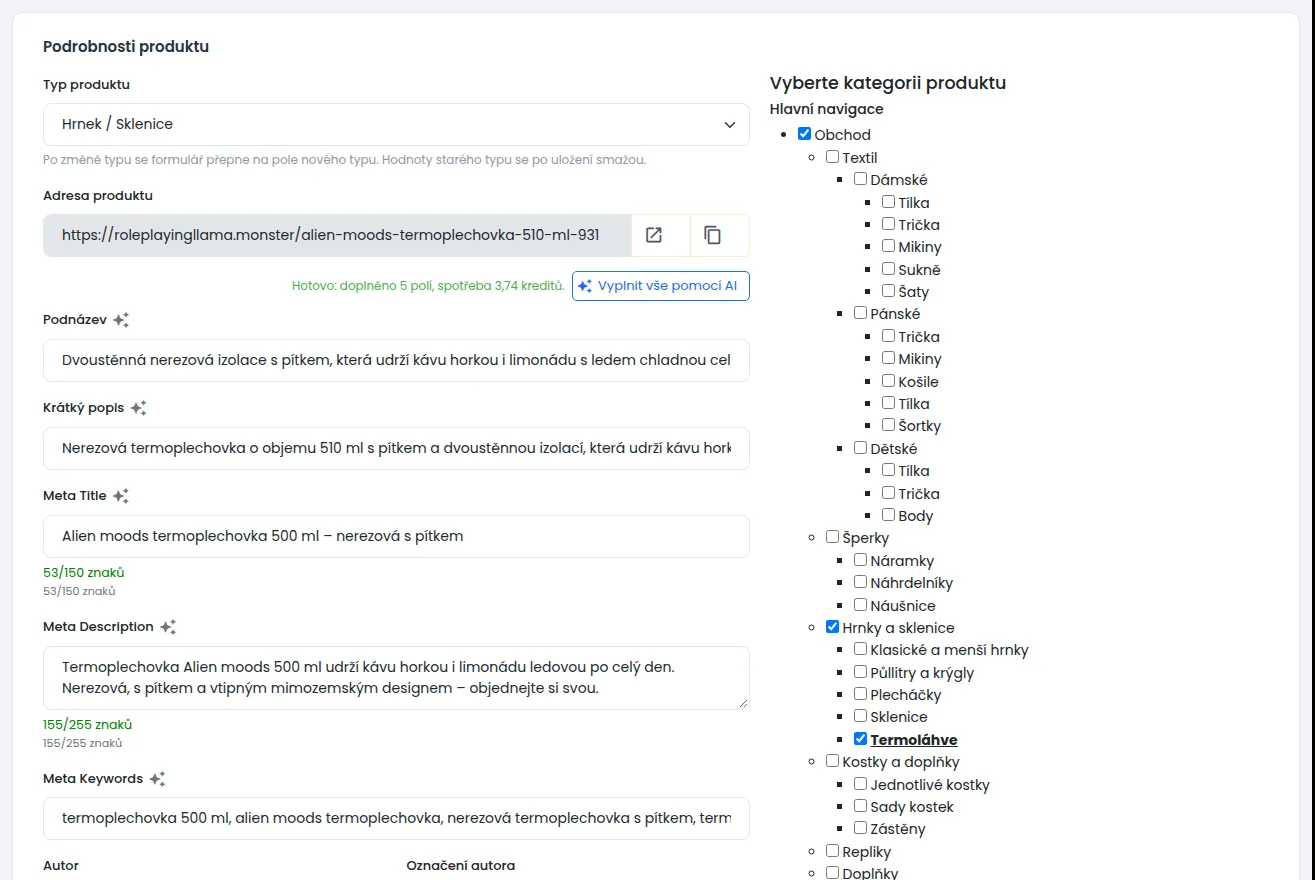This screenshot has width=1315, height=880.
Task: Click the Meta Keywords input field
Action: 396,818
